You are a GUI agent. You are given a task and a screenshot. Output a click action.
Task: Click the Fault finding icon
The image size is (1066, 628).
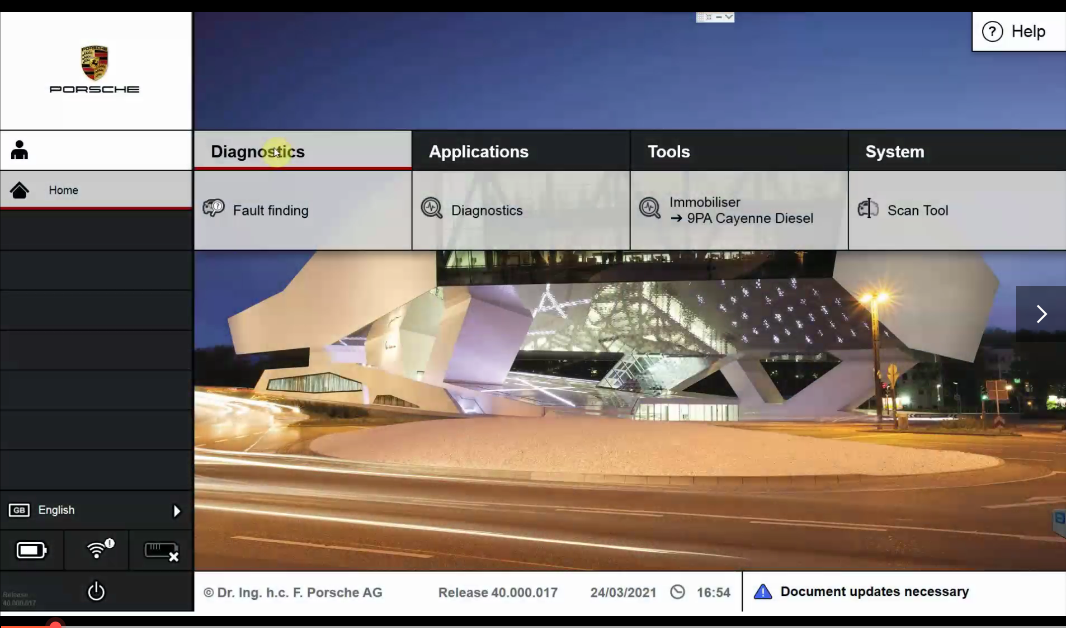[213, 209]
